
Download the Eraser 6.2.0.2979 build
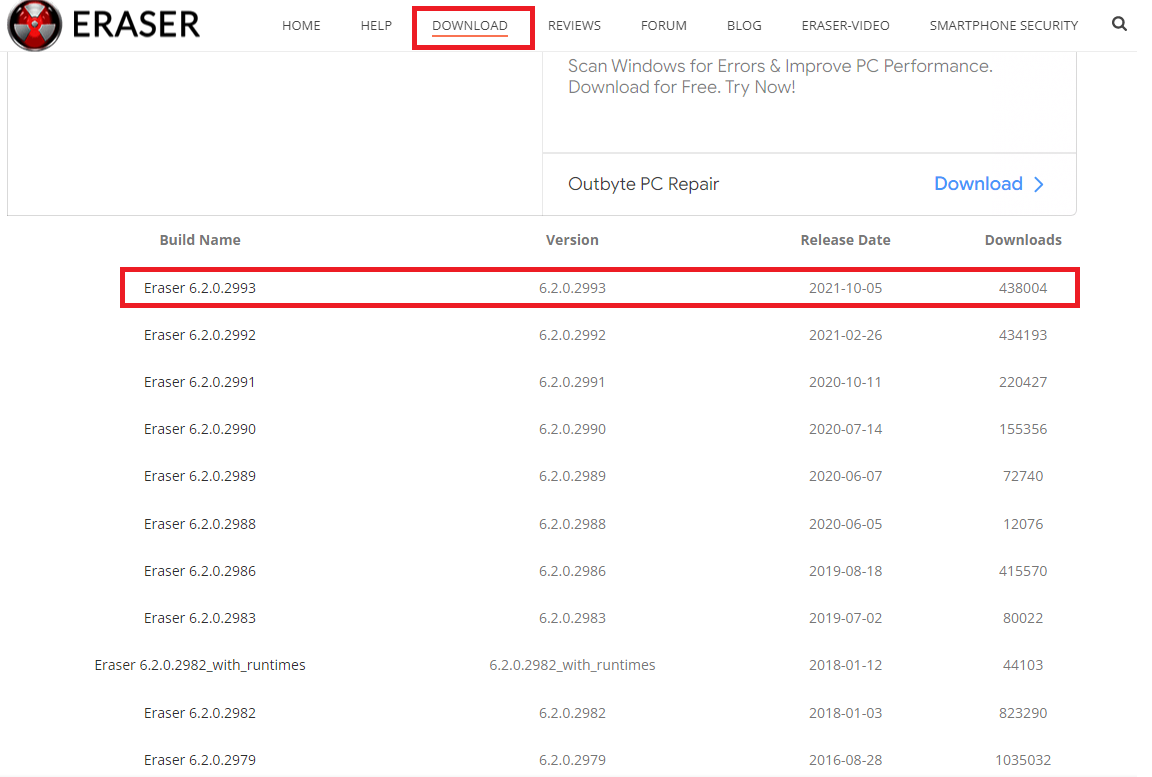coord(200,760)
